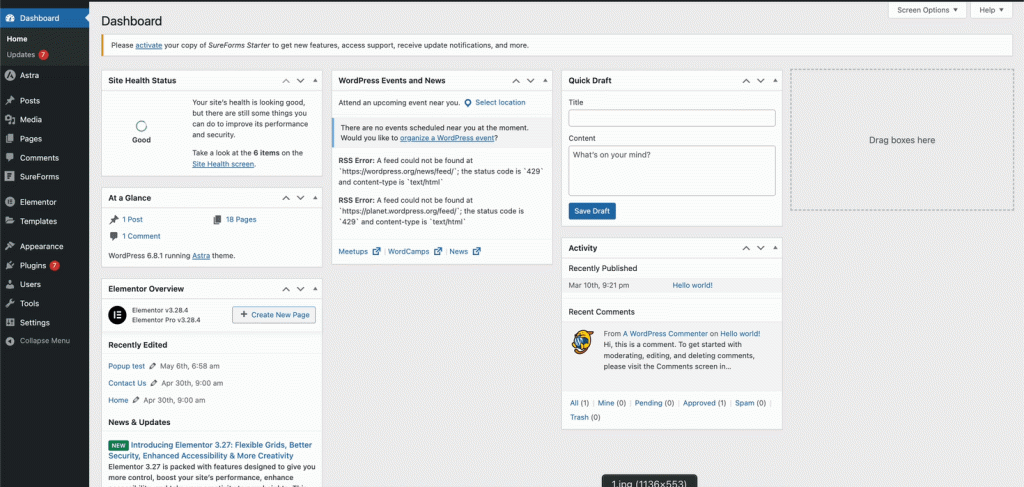Click the WordPress Commenter avatar image

[582, 342]
